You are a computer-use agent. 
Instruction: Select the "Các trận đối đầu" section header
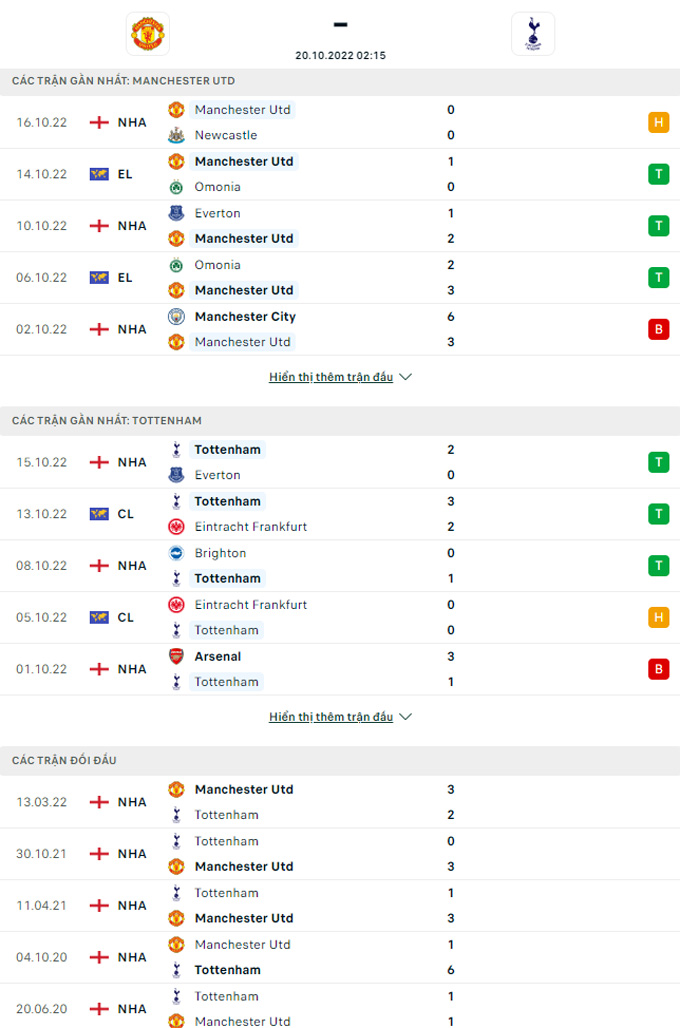click(x=65, y=760)
